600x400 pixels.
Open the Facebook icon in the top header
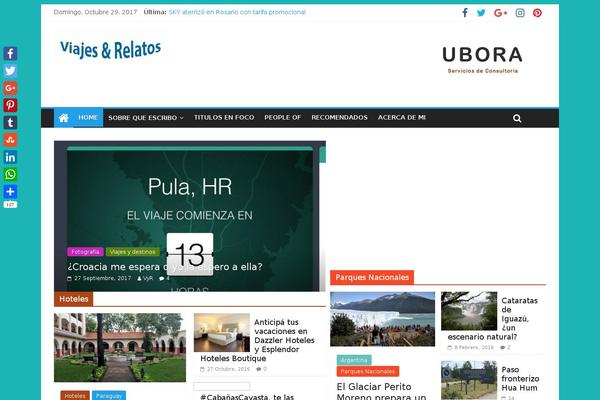(465, 13)
